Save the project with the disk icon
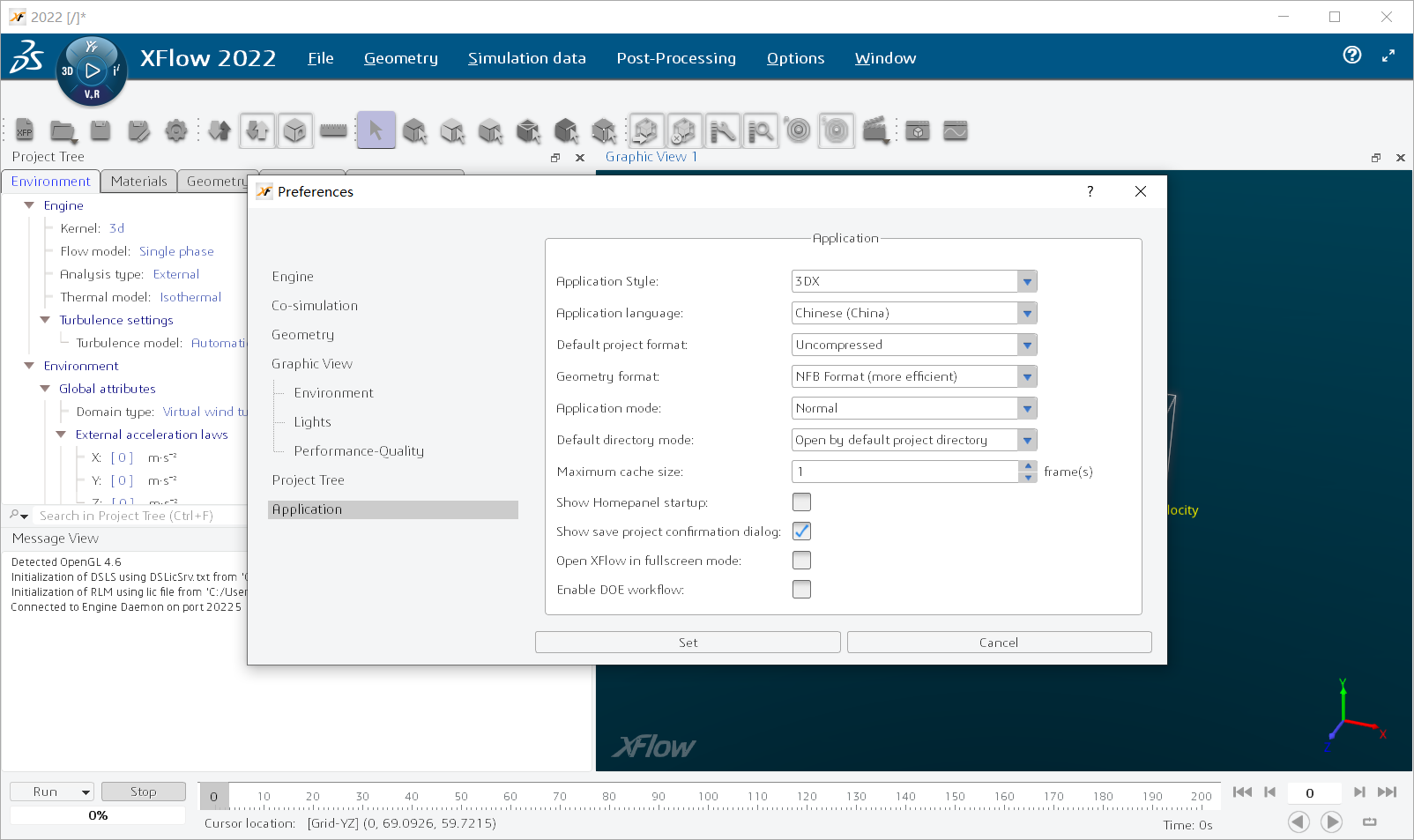 (x=100, y=130)
